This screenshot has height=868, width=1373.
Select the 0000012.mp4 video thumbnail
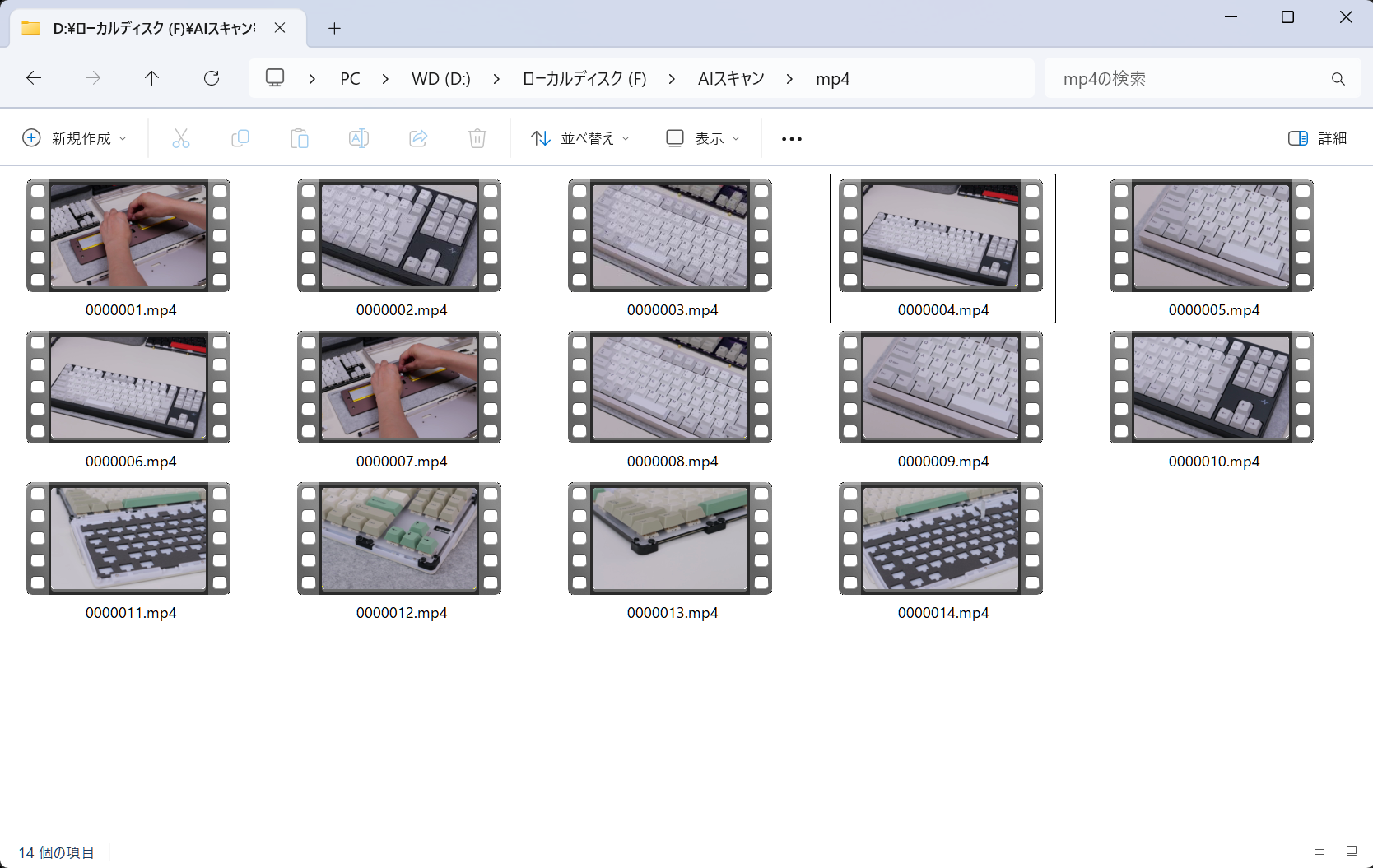(400, 539)
